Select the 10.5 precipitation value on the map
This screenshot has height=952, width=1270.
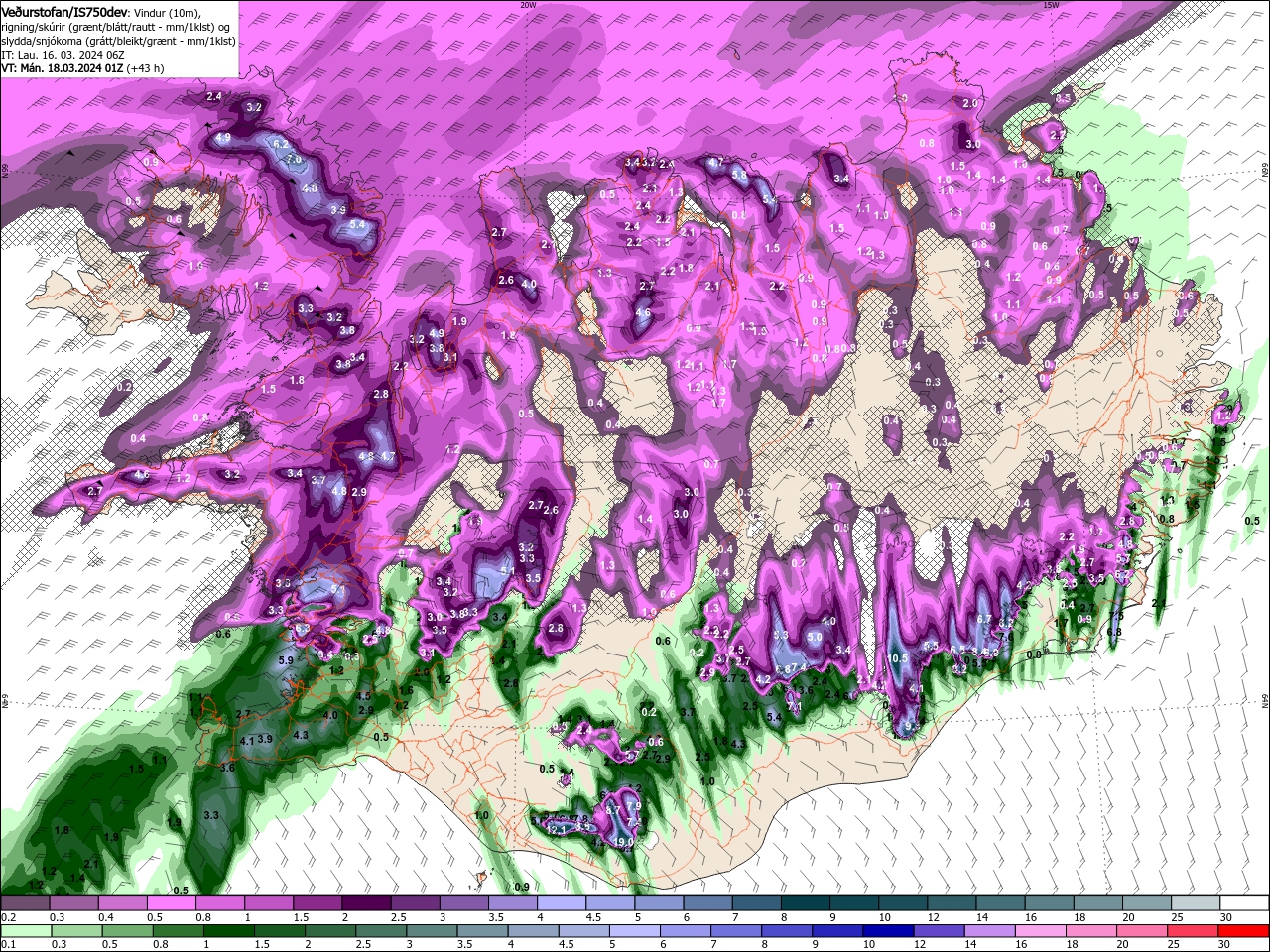point(899,657)
